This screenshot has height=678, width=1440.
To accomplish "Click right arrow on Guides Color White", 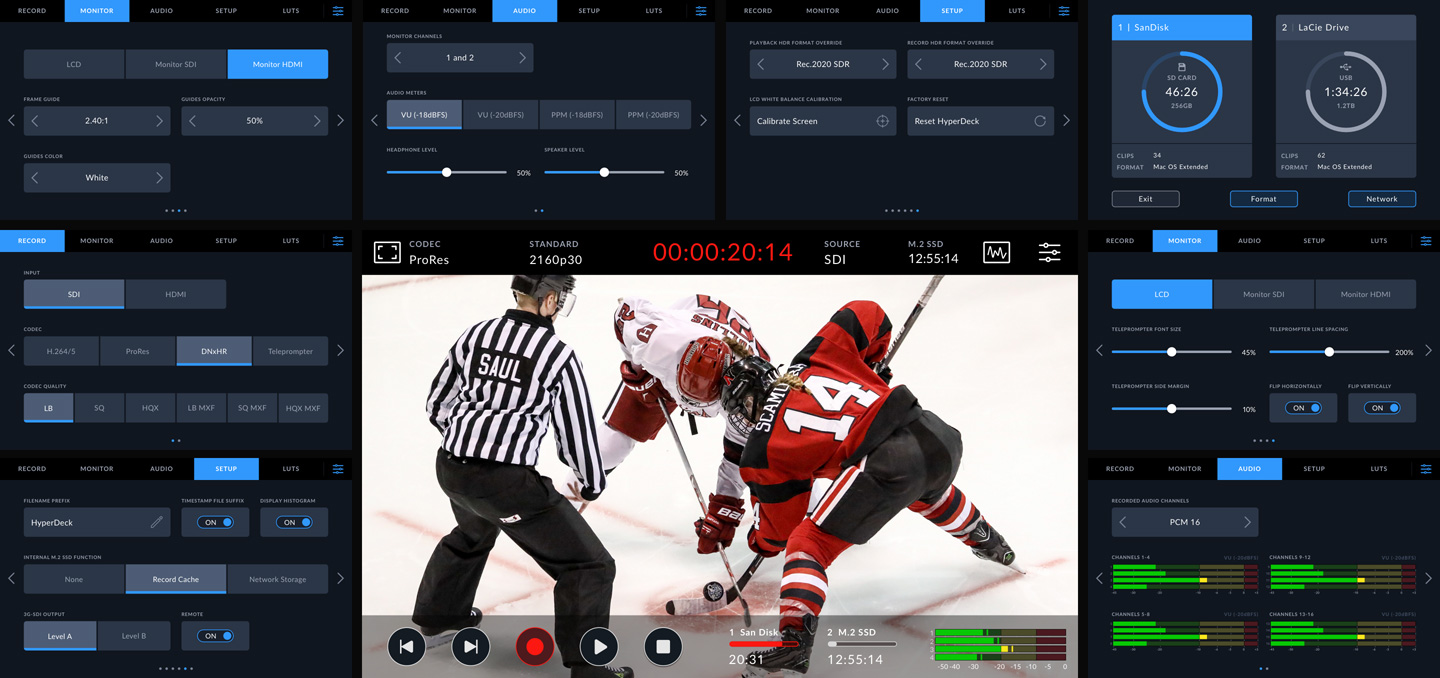I will [159, 178].
